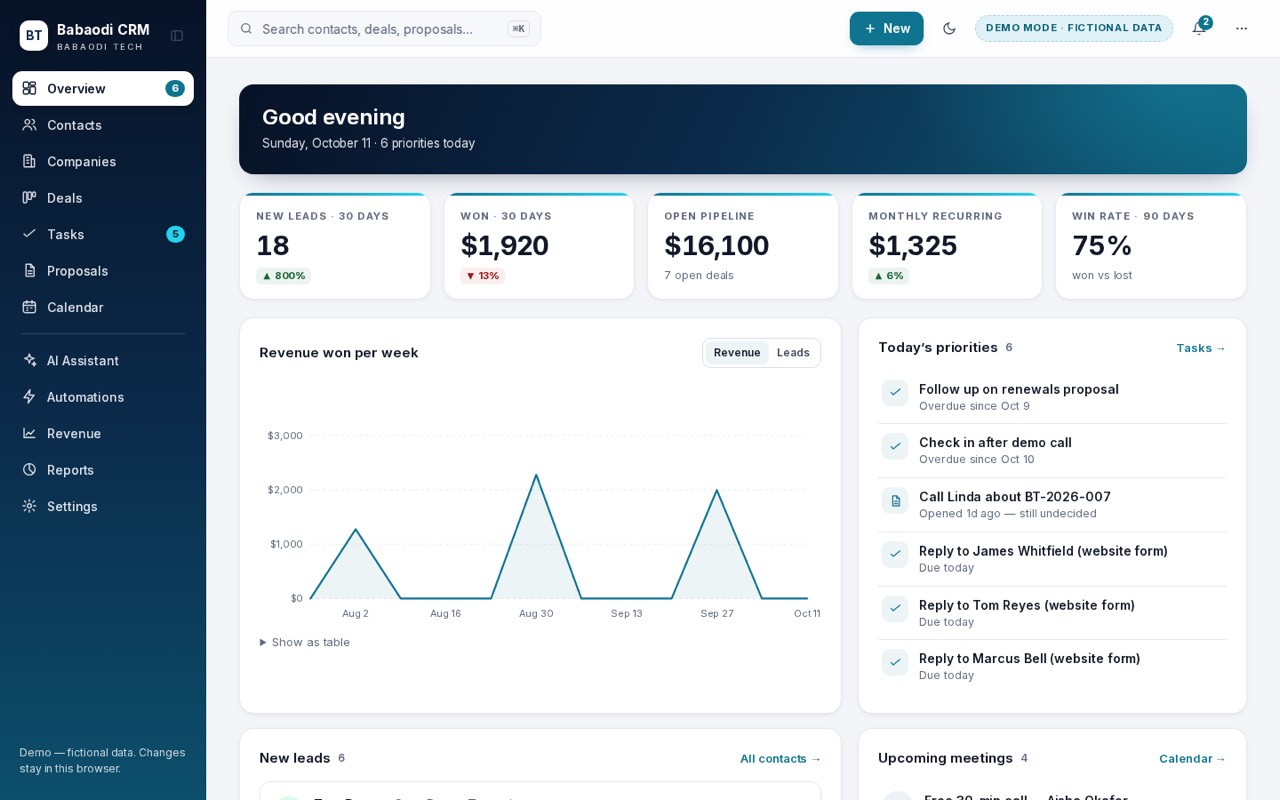Click the Companies building icon in sidebar
This screenshot has width=1280, height=800.
pos(29,161)
